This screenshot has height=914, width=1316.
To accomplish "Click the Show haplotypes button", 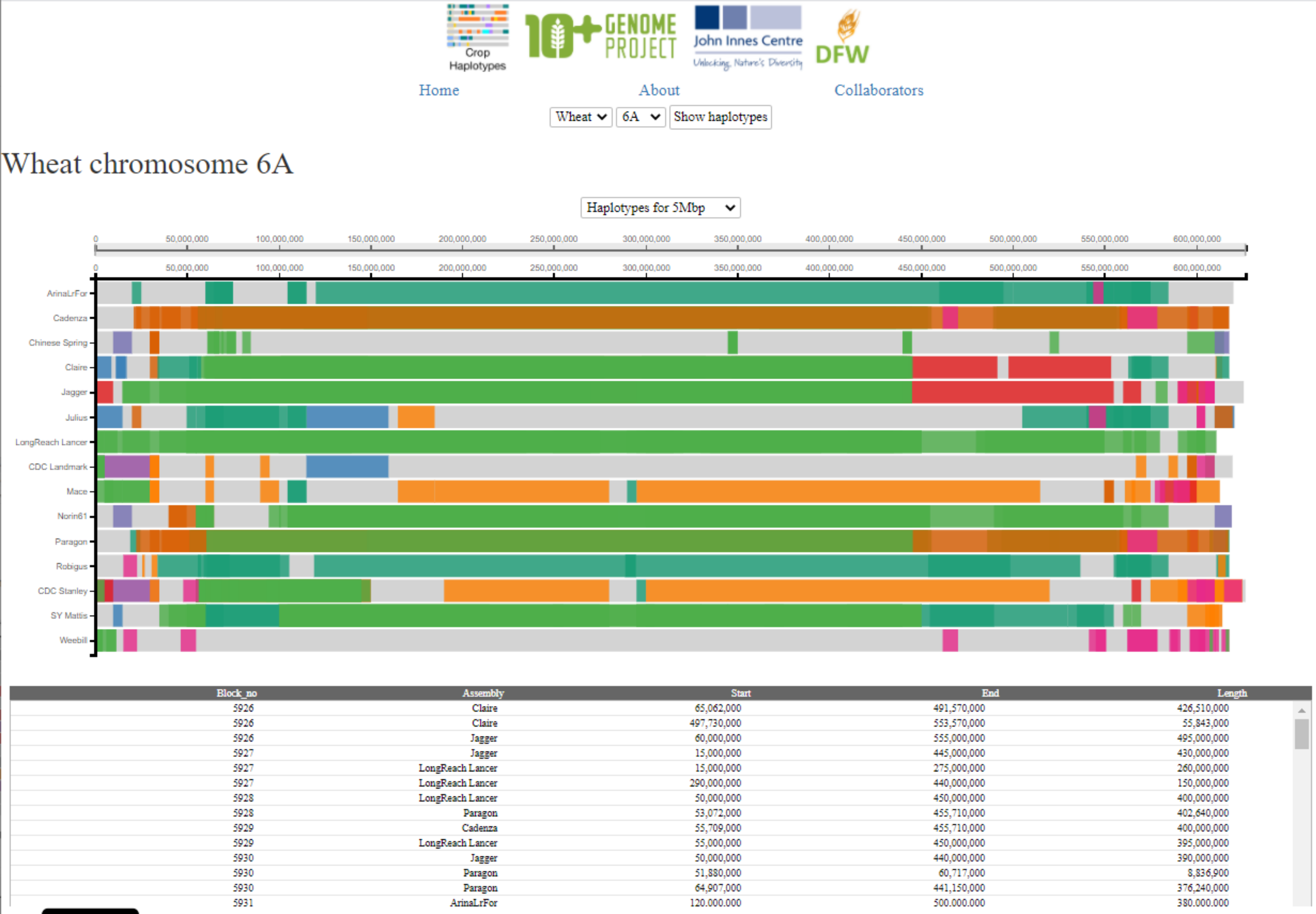I will pyautogui.click(x=720, y=117).
